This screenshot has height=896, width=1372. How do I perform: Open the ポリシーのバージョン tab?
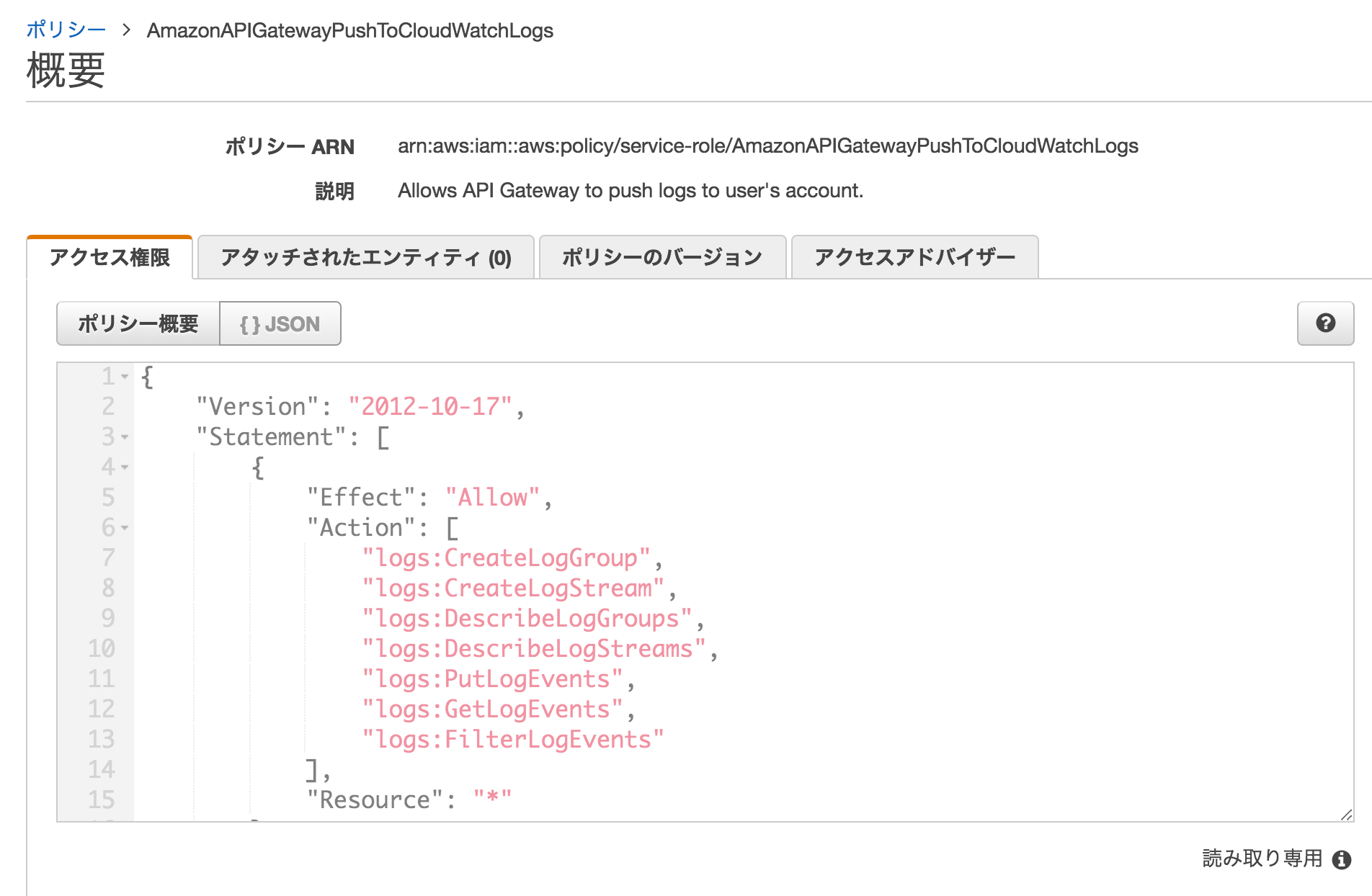(662, 257)
